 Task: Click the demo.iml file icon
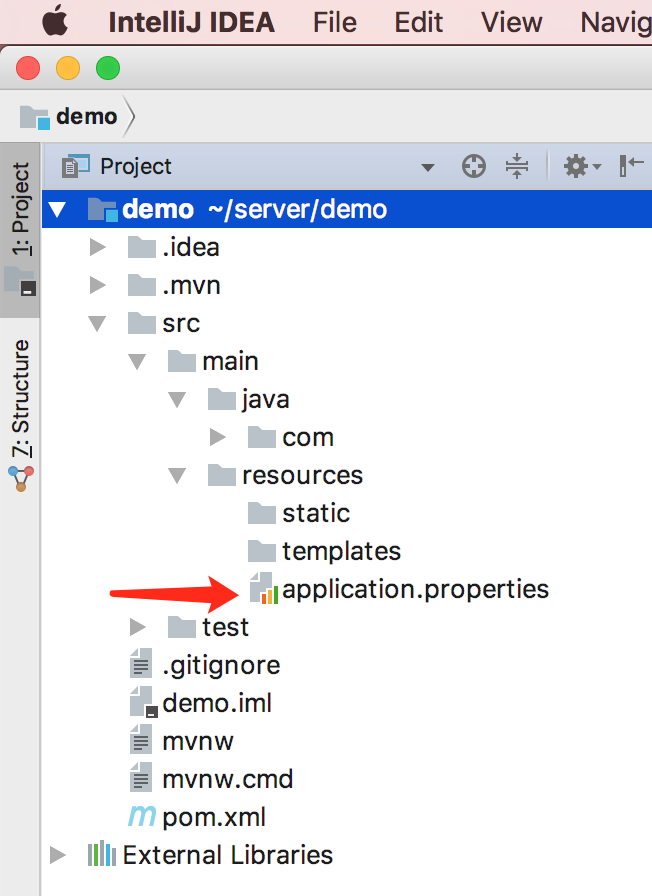(143, 703)
